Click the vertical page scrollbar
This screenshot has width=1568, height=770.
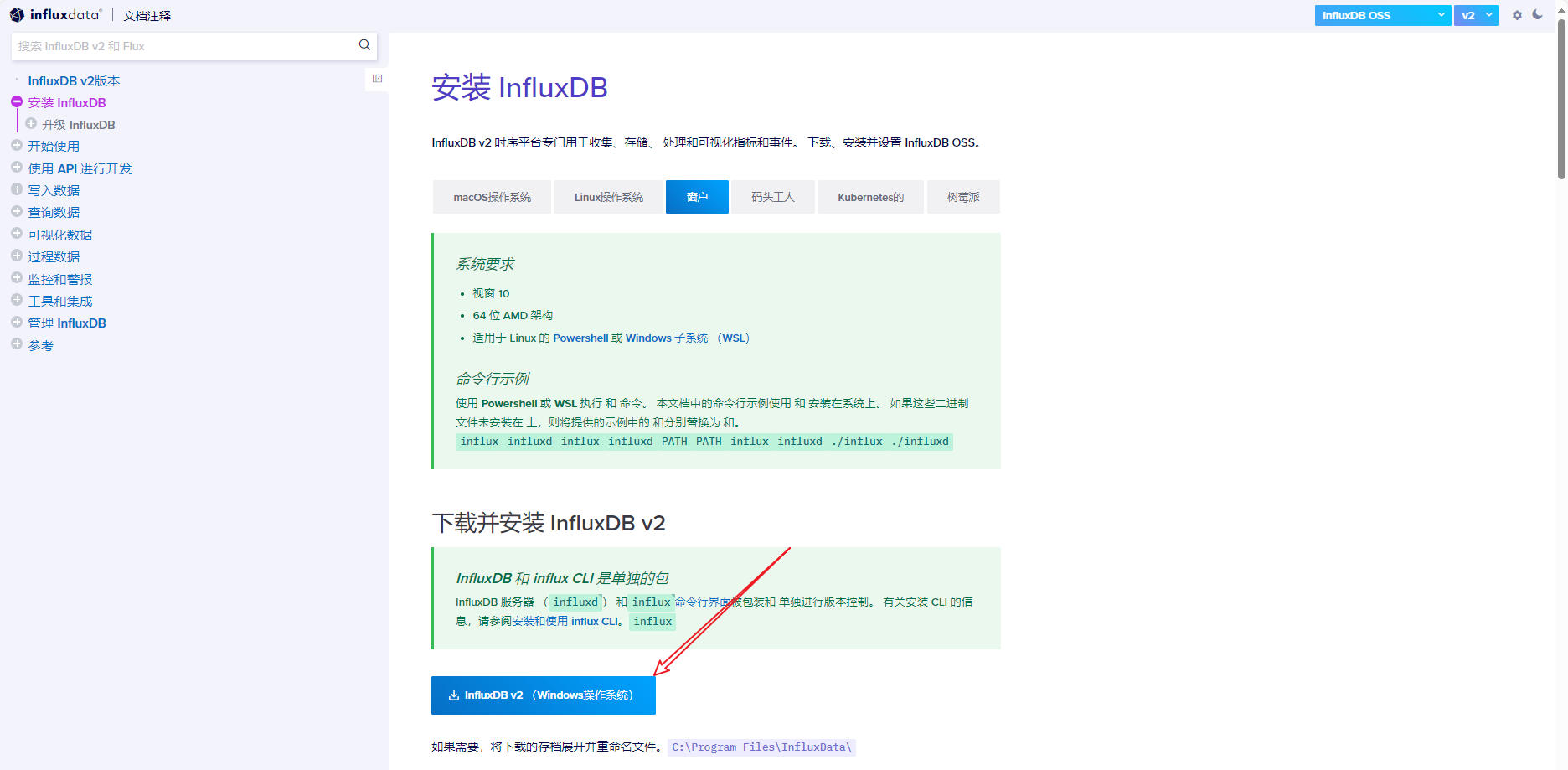coord(1561,101)
